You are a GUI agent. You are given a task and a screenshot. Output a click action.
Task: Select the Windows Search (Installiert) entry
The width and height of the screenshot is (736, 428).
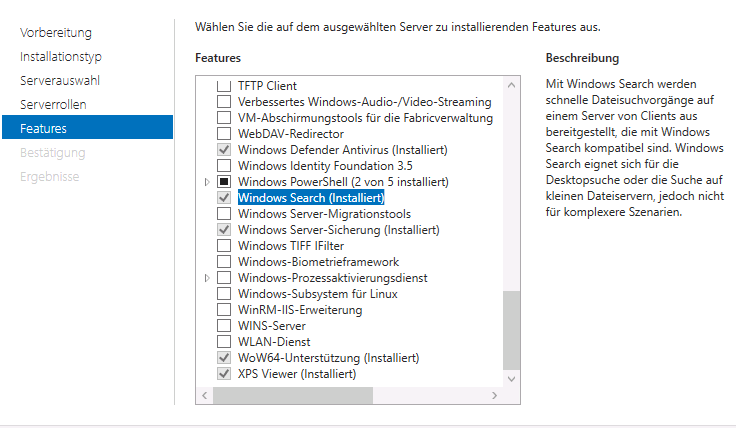click(311, 198)
